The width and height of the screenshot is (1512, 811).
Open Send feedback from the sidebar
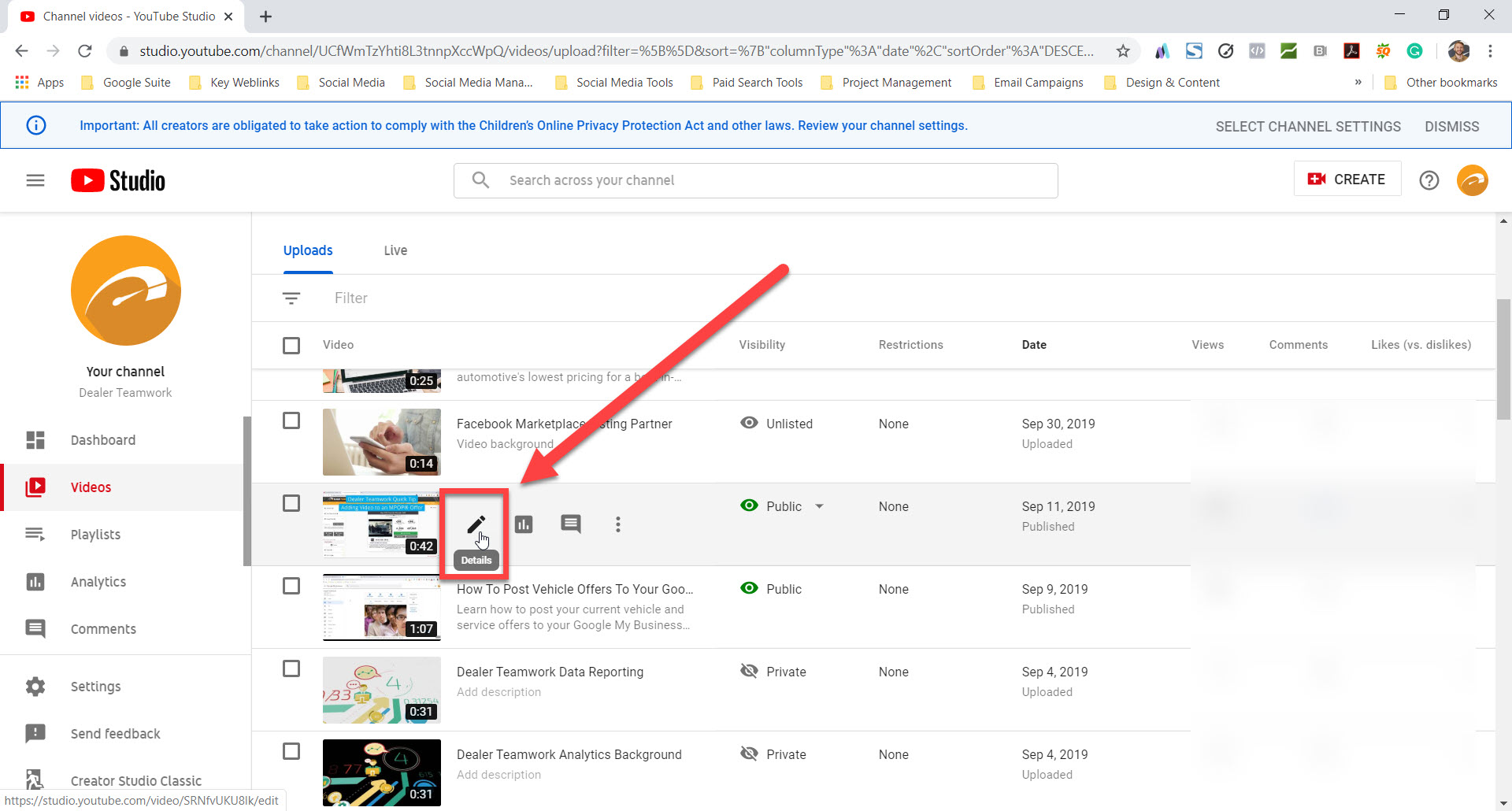[x=114, y=733]
